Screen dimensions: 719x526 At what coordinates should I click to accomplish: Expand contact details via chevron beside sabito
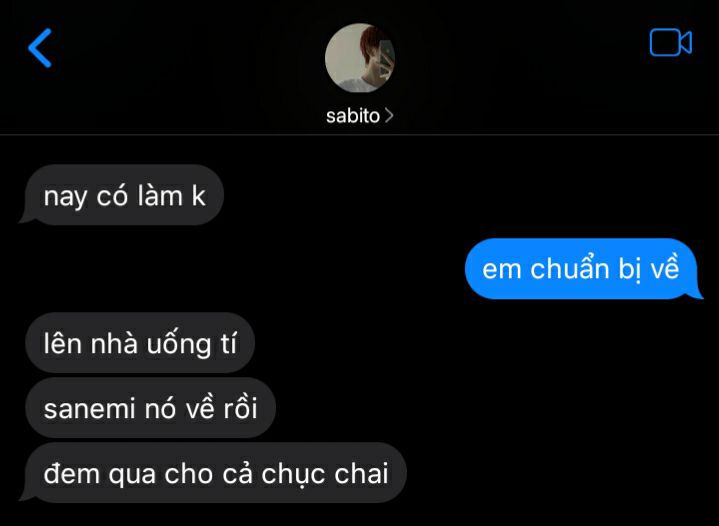coord(389,116)
